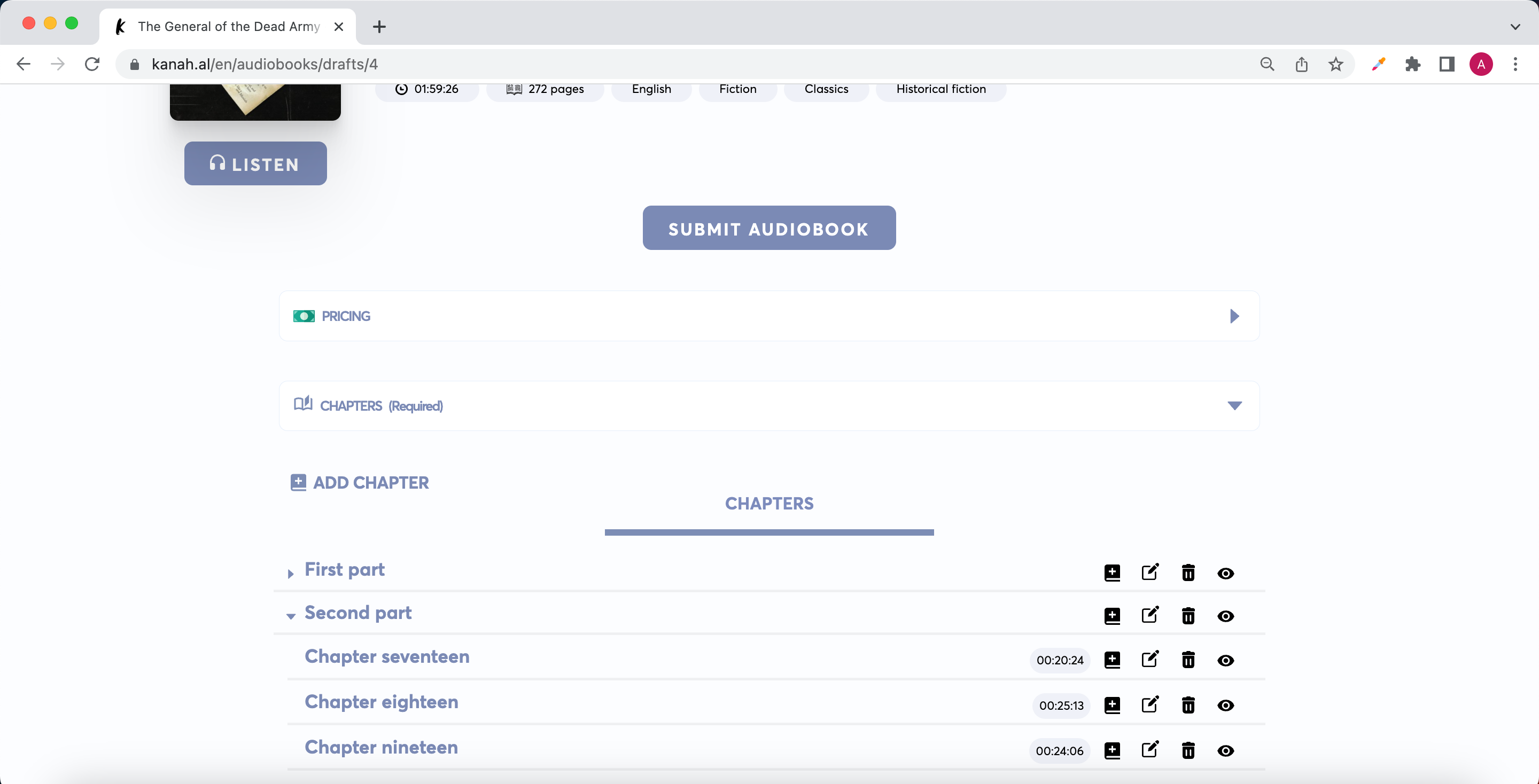Open the profile avatar A
Image resolution: width=1539 pixels, height=784 pixels.
coord(1481,64)
